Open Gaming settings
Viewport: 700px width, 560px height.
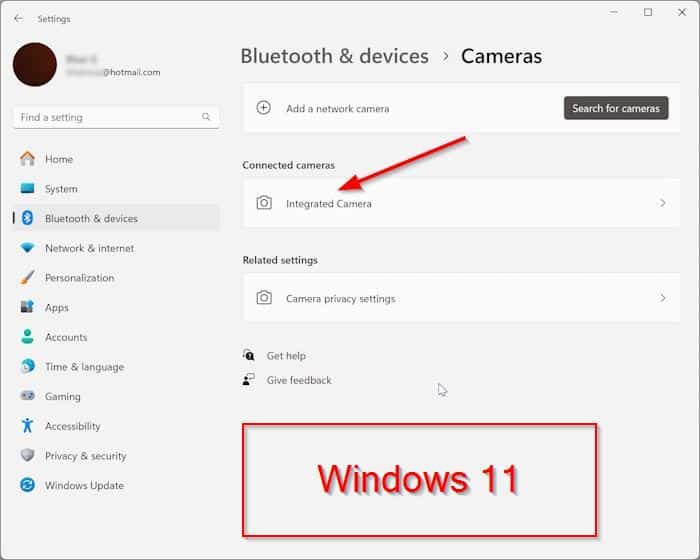[x=117, y=396]
